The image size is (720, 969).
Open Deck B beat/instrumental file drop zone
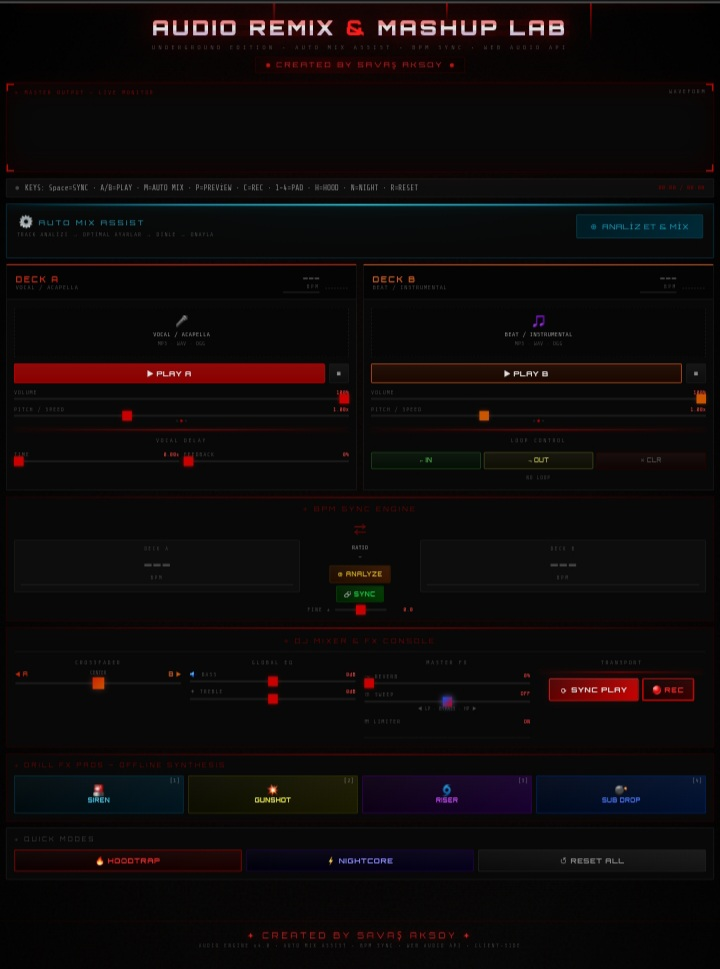coord(538,331)
